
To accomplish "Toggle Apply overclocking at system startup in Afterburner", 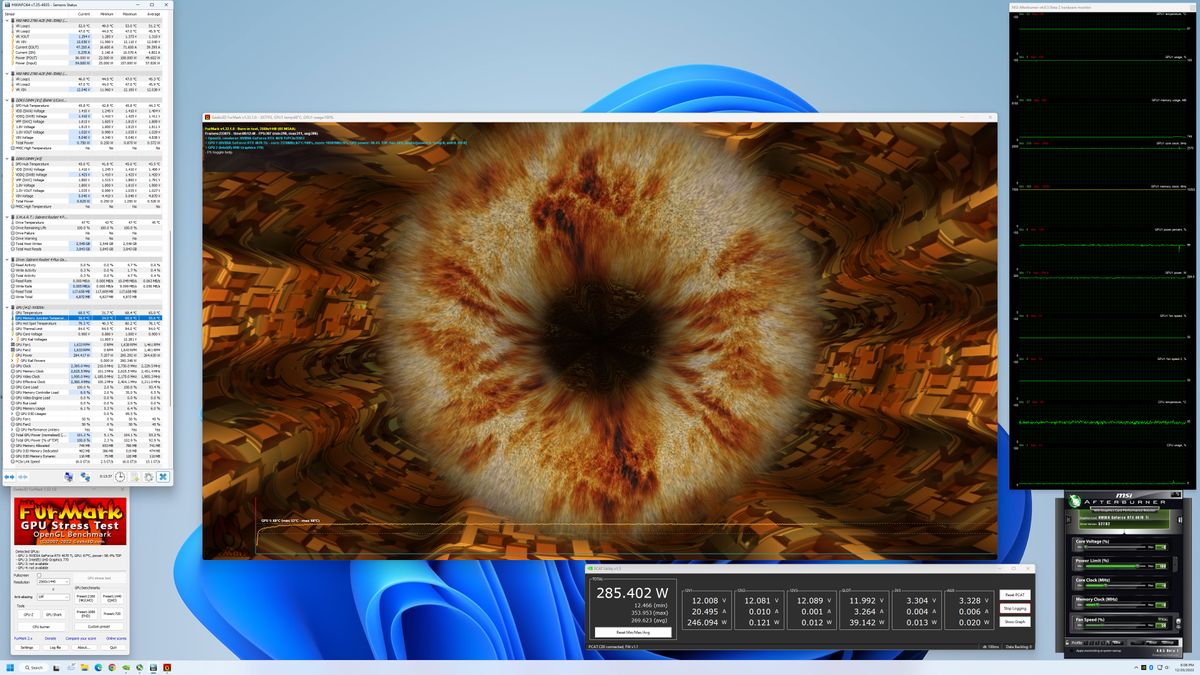I will (x=1072, y=650).
